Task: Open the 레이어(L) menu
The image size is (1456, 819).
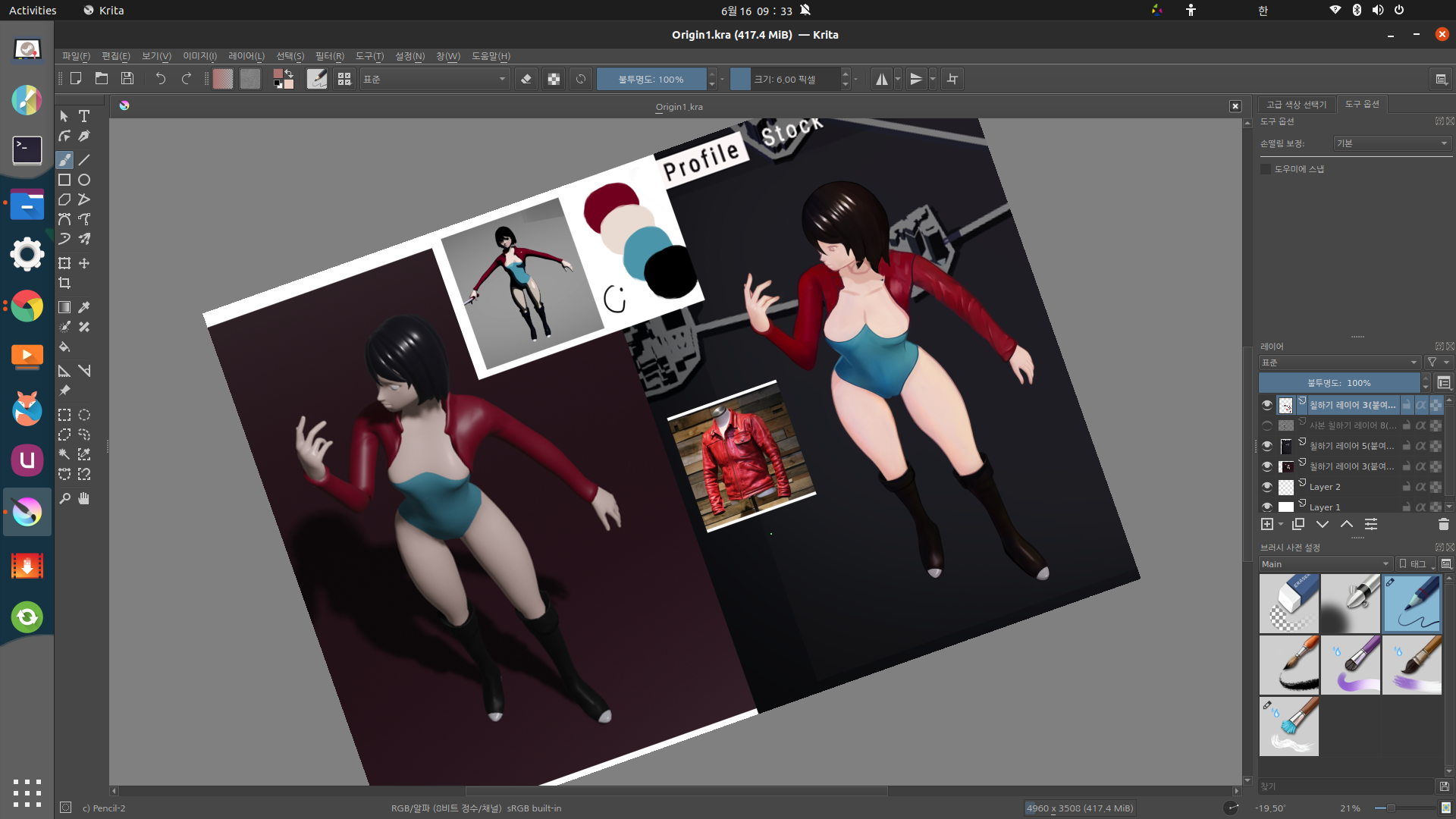Action: [x=246, y=56]
